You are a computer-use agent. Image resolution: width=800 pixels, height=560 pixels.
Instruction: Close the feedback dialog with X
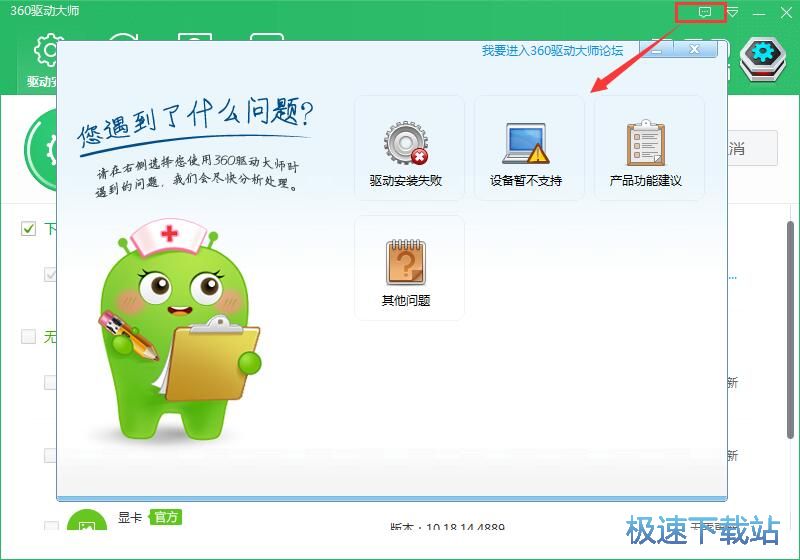point(695,49)
